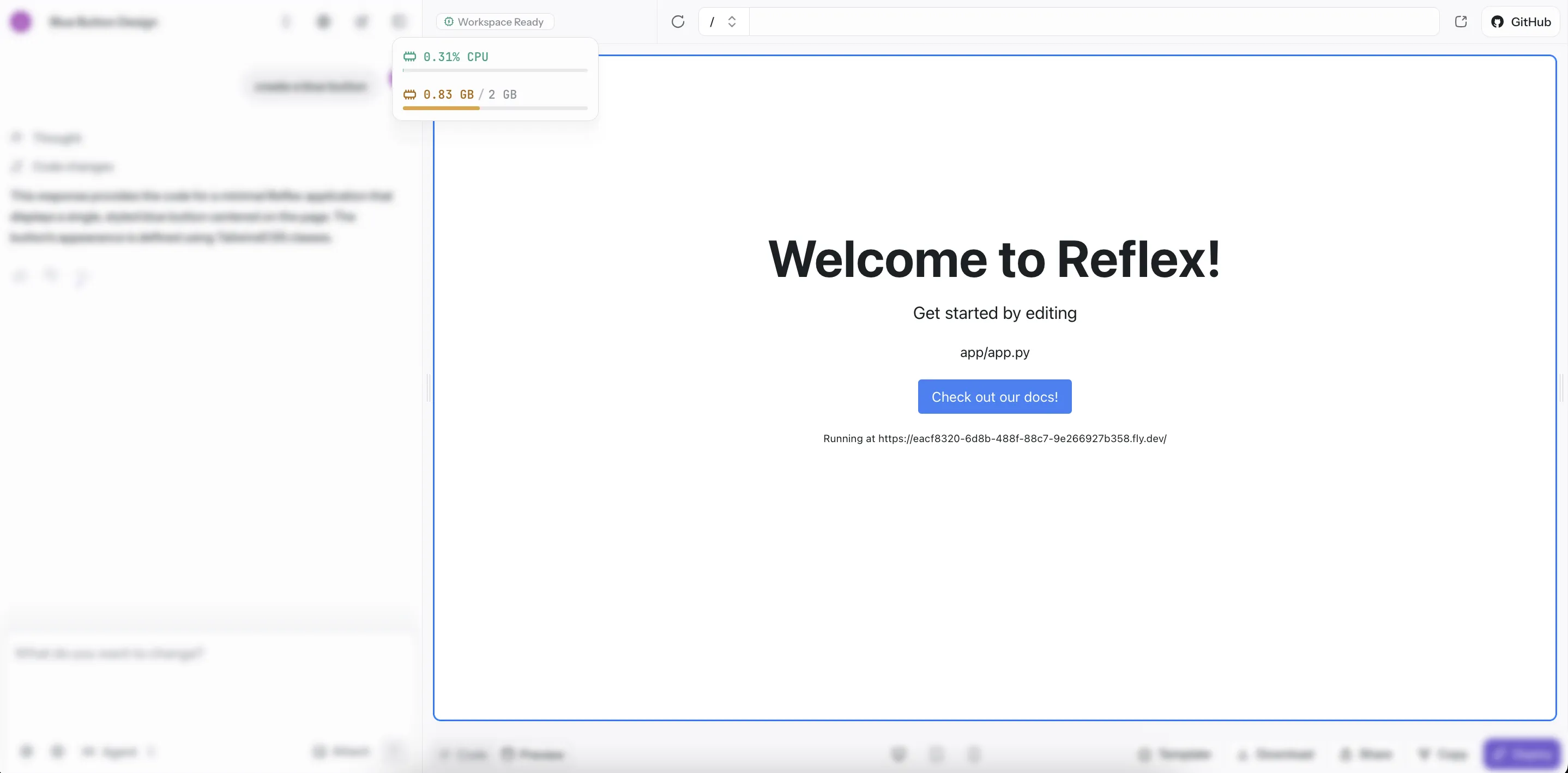
Task: Click the Workspace Ready status icon
Action: point(449,22)
